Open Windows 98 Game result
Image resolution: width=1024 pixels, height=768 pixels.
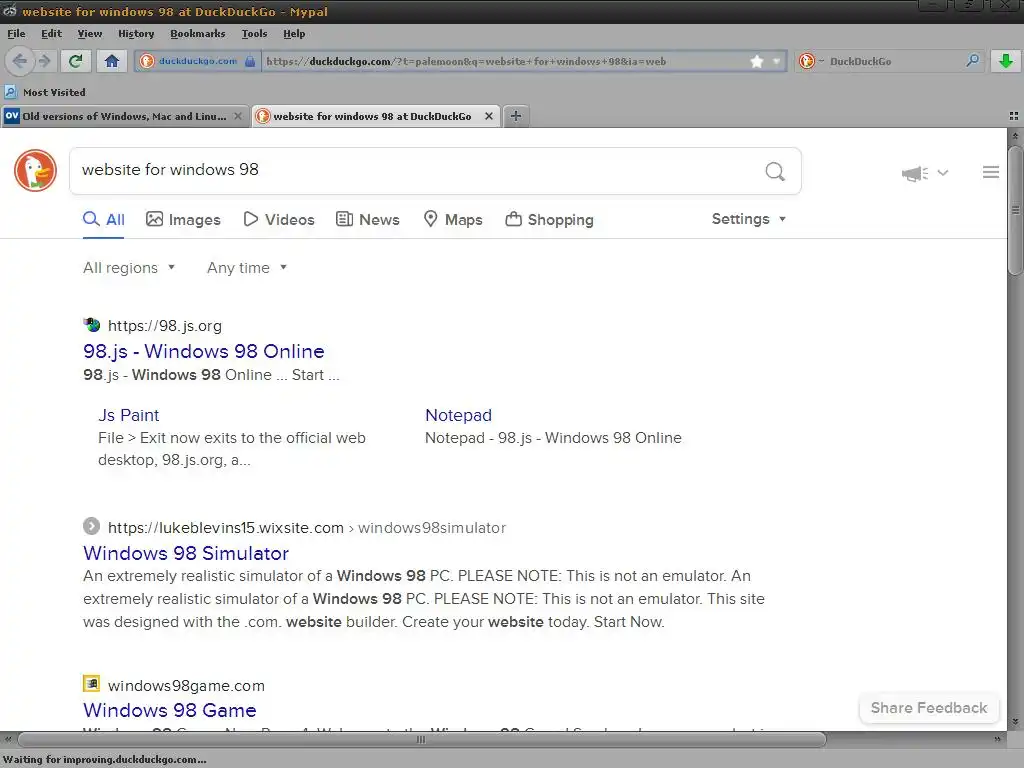[x=170, y=710]
